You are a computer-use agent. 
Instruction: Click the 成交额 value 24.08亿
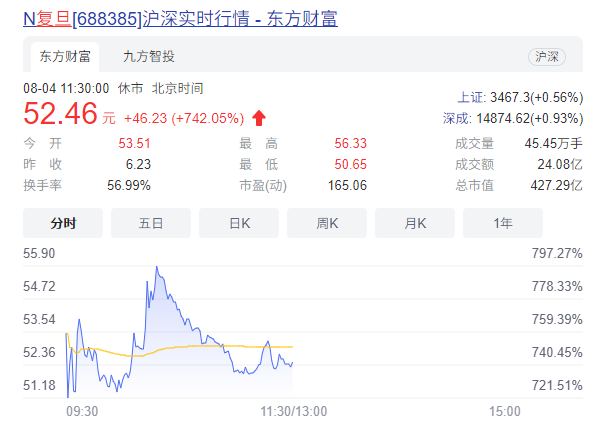point(560,164)
